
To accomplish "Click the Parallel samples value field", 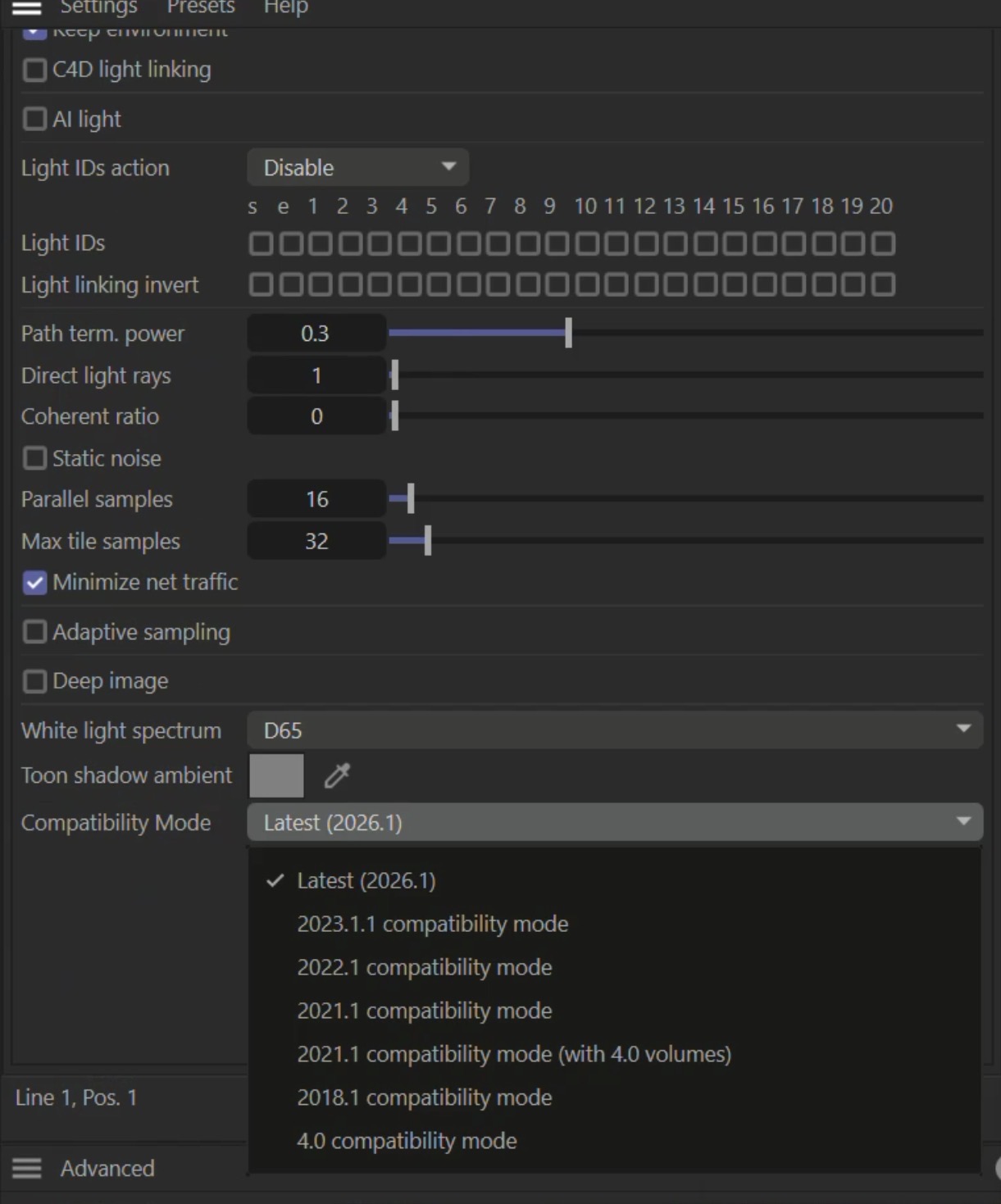I will pyautogui.click(x=316, y=499).
